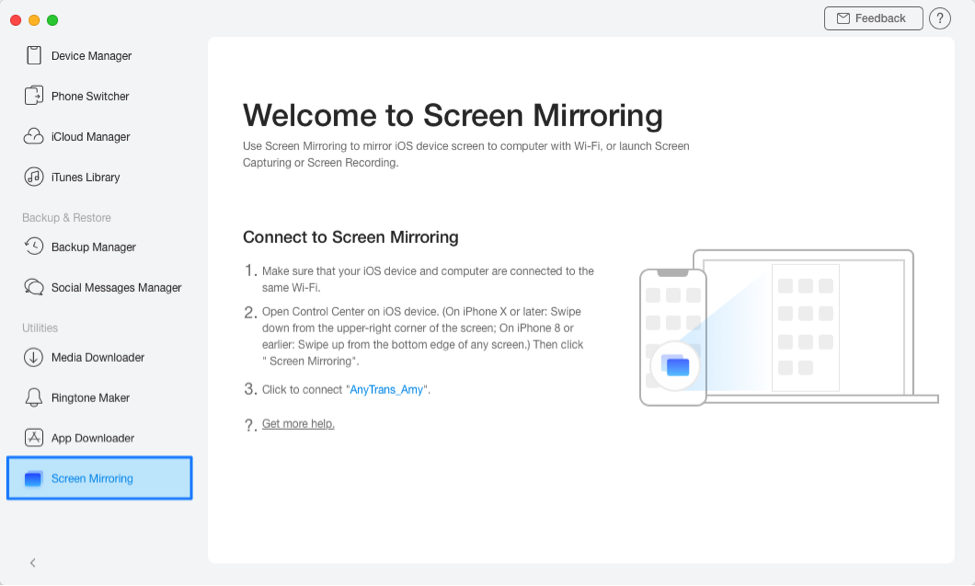Select the Ringtone Maker tool
The image size is (975, 586).
(x=88, y=397)
